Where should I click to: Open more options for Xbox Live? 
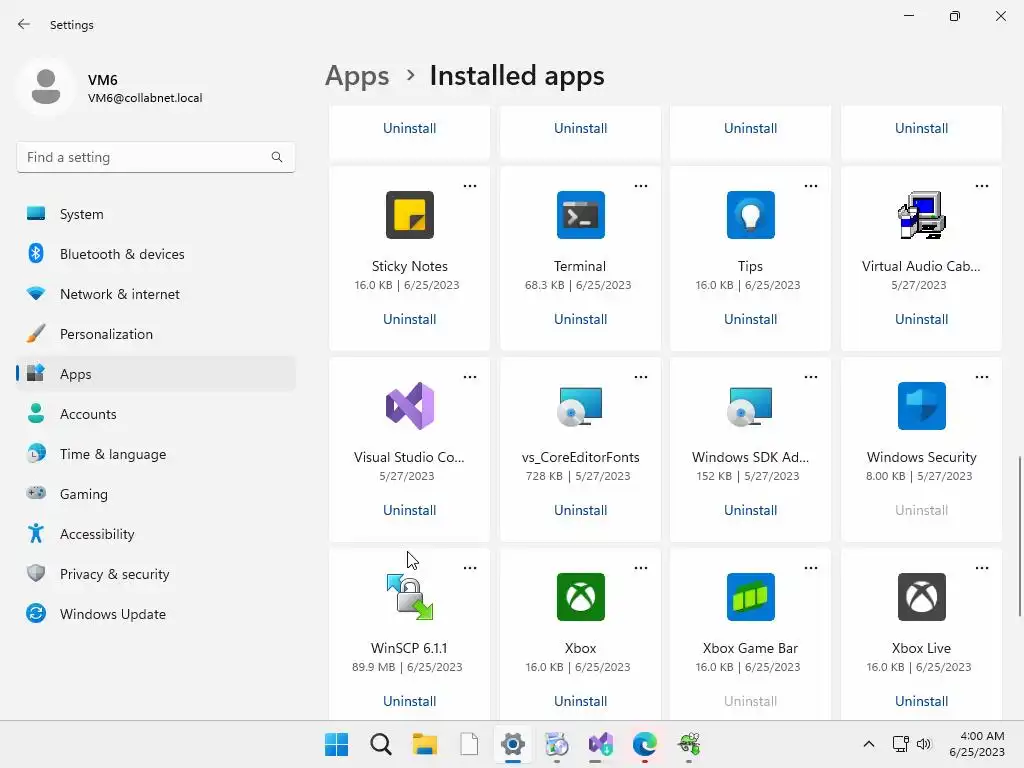pos(982,568)
